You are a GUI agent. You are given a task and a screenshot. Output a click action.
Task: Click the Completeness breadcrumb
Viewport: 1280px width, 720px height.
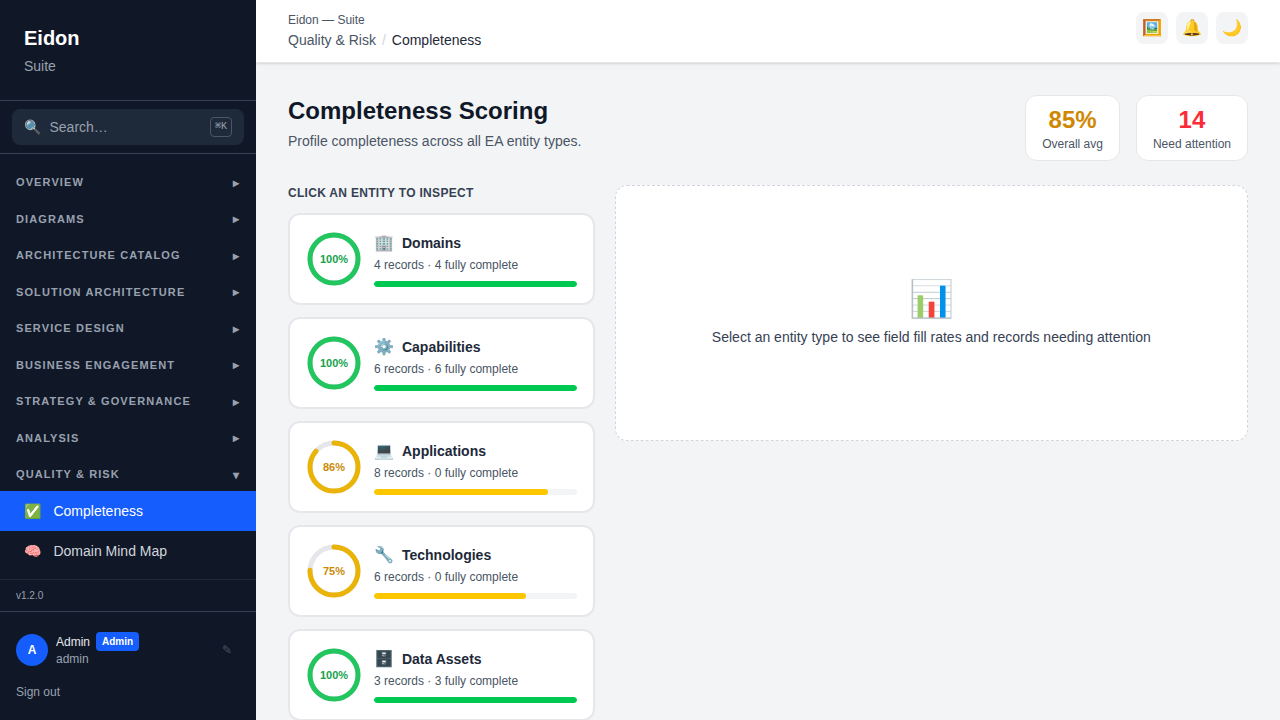[x=436, y=40]
